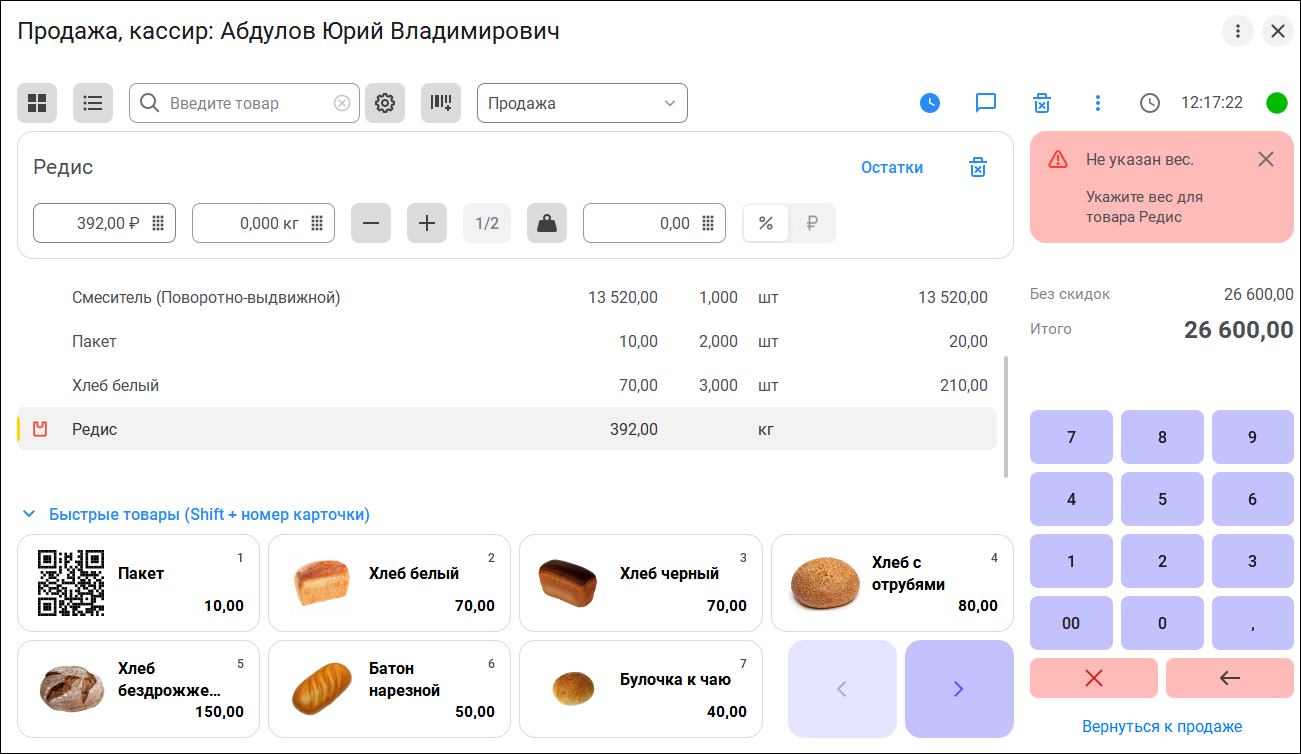
Task: Open the blue clock deferred receipts icon
Action: [x=930, y=103]
